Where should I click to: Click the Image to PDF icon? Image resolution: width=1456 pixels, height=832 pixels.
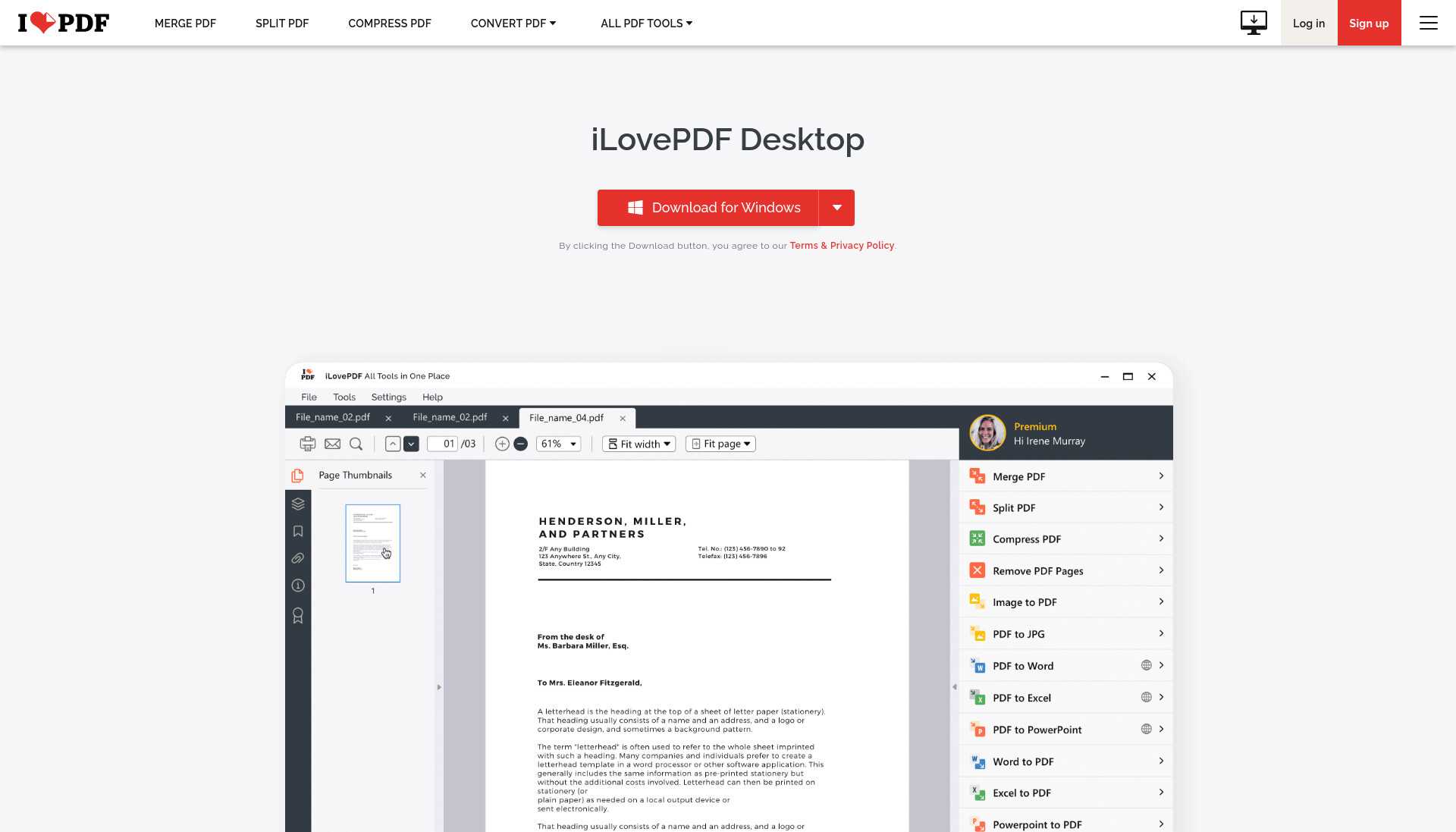(977, 601)
